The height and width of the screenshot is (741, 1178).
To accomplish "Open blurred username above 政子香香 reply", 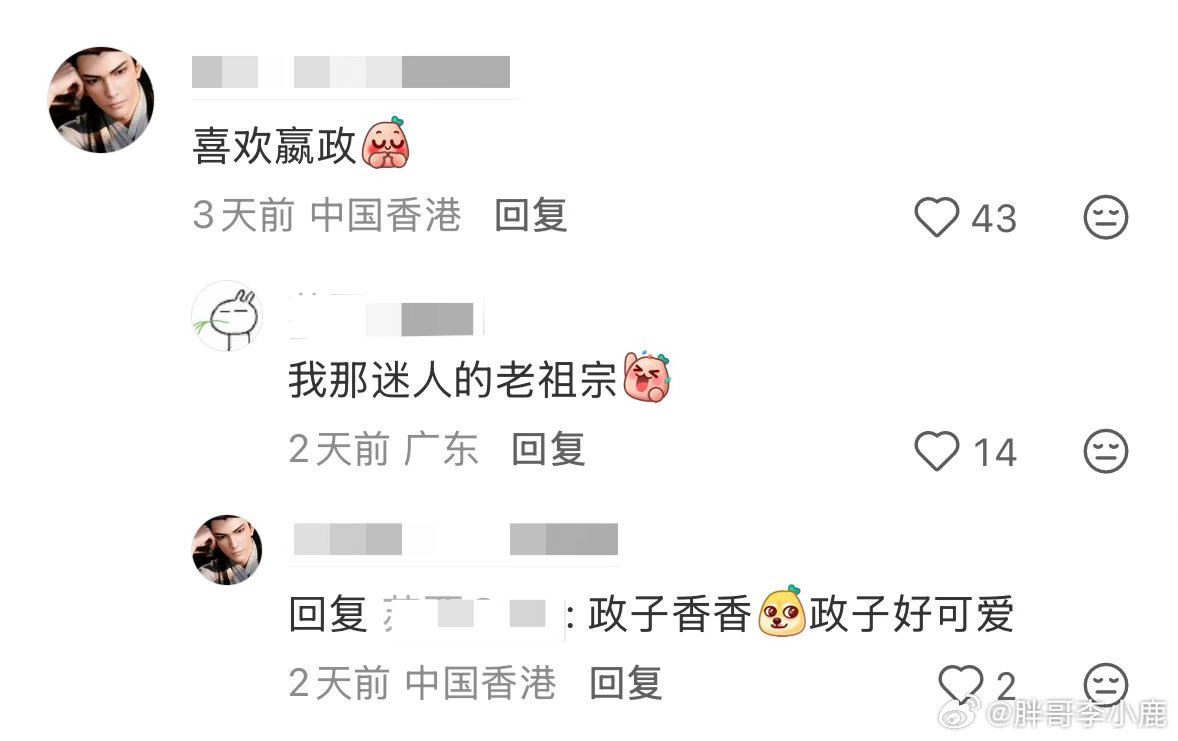I will click(x=455, y=540).
